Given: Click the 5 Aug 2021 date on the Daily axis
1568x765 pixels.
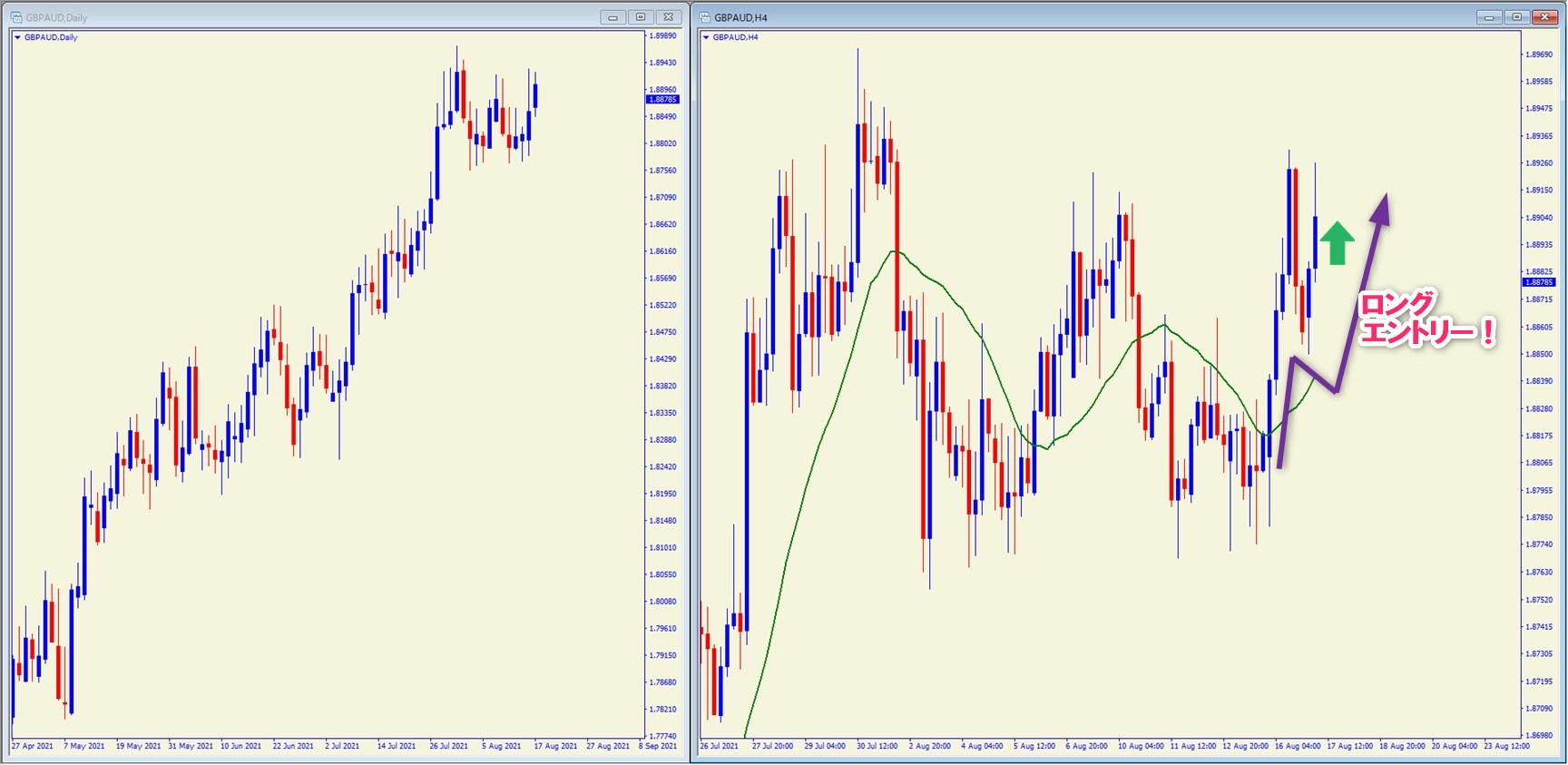Looking at the screenshot, I should point(502,746).
